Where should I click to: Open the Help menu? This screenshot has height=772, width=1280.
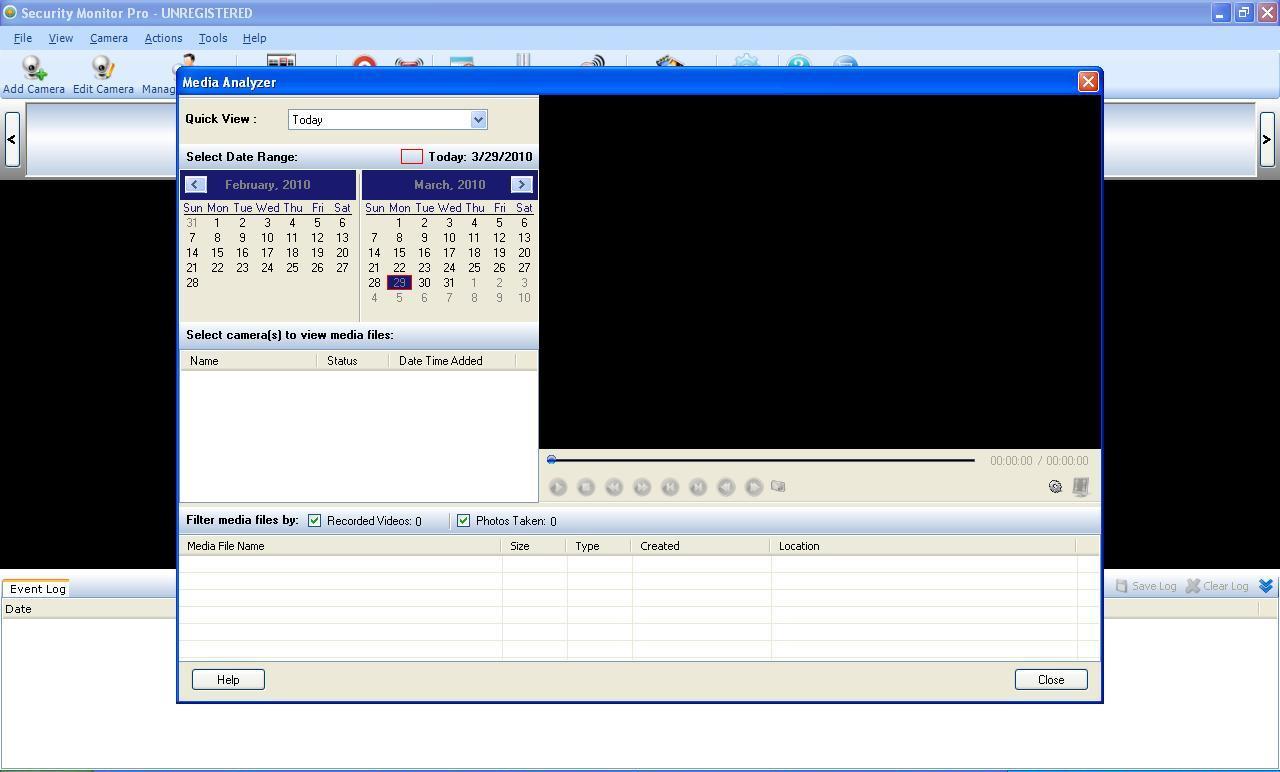point(254,38)
